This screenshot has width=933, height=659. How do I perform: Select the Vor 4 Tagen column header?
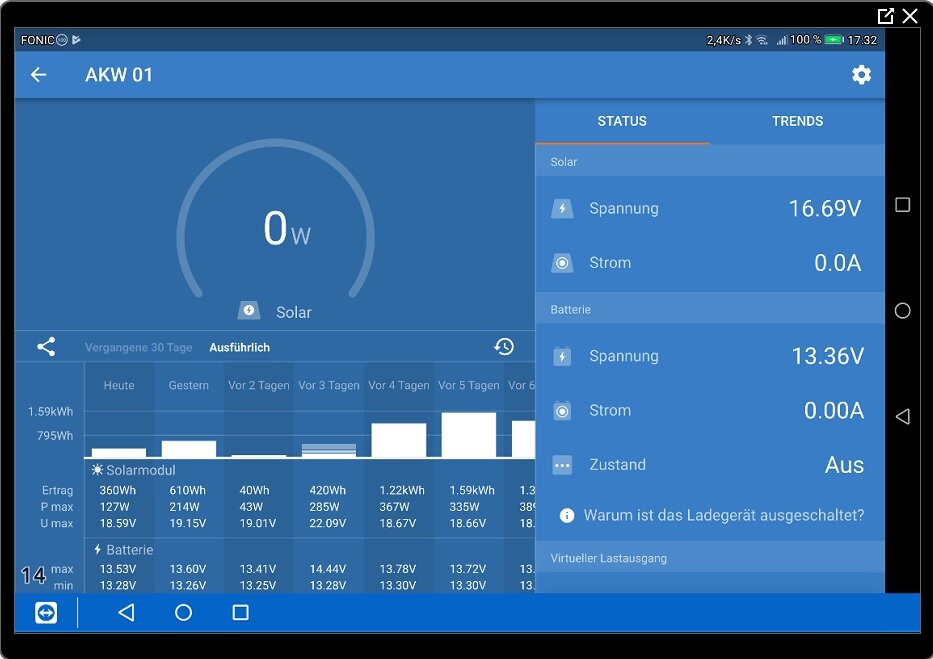click(399, 385)
